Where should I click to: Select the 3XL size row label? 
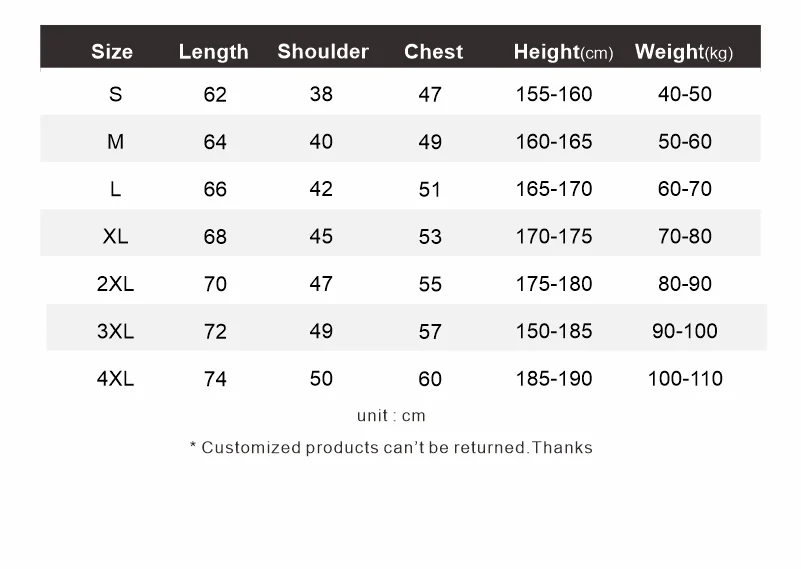[x=115, y=331]
